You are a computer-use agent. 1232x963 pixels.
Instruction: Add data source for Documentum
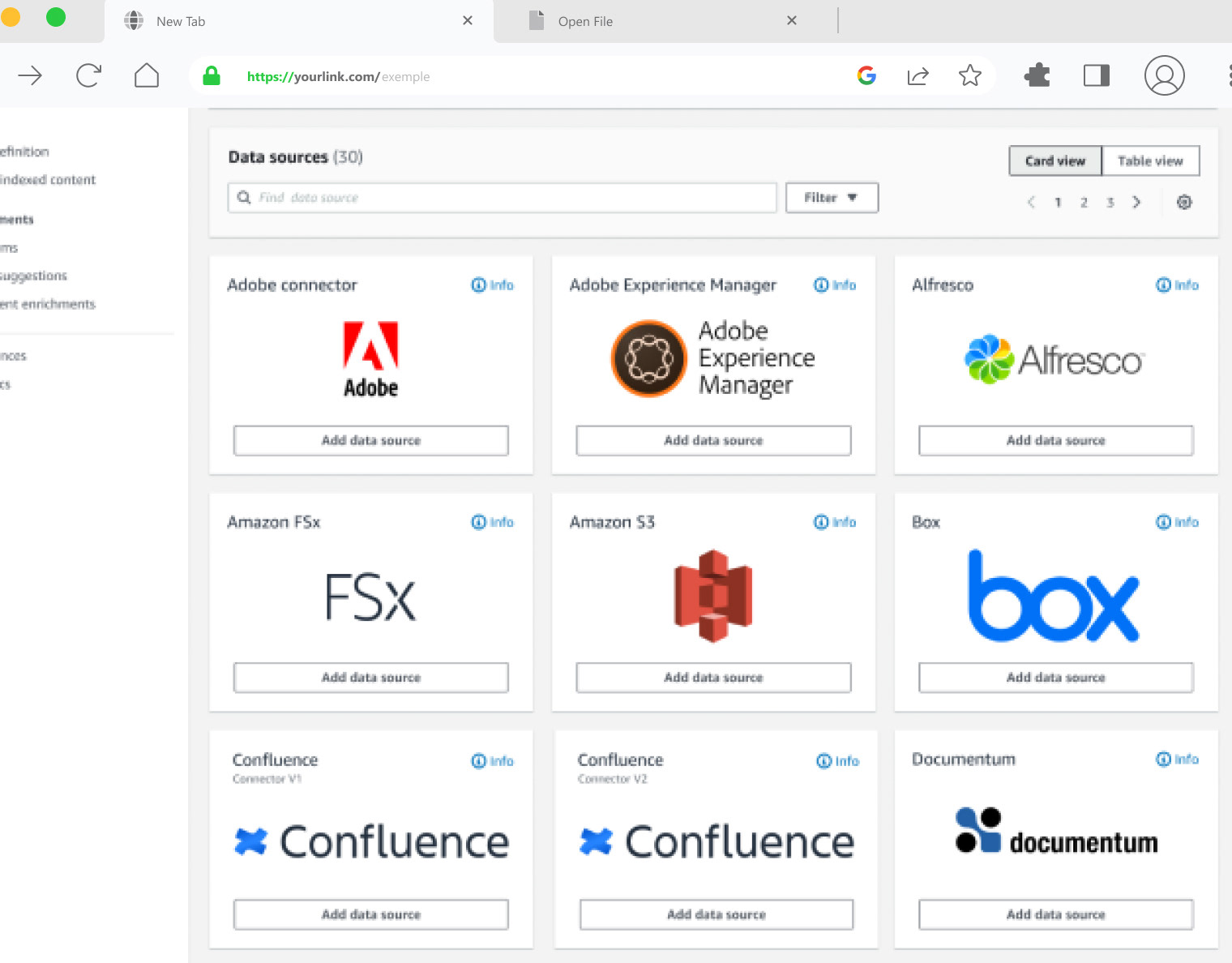pyautogui.click(x=1056, y=914)
